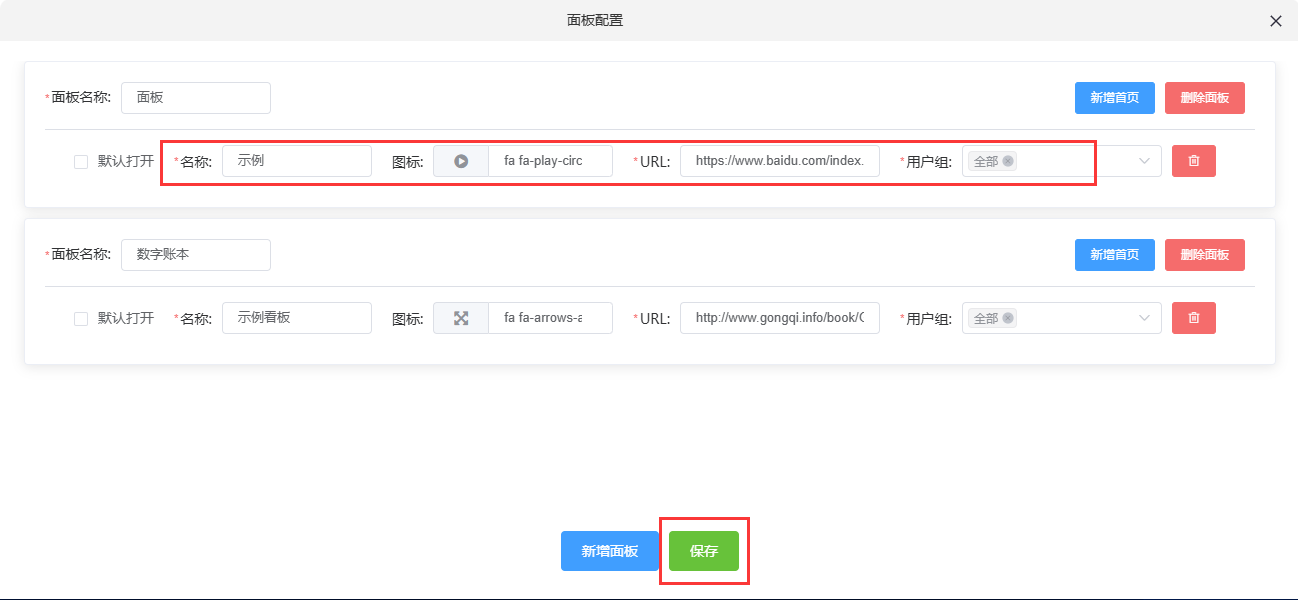
Task: Close the 面板配置 dialog
Action: [1275, 21]
